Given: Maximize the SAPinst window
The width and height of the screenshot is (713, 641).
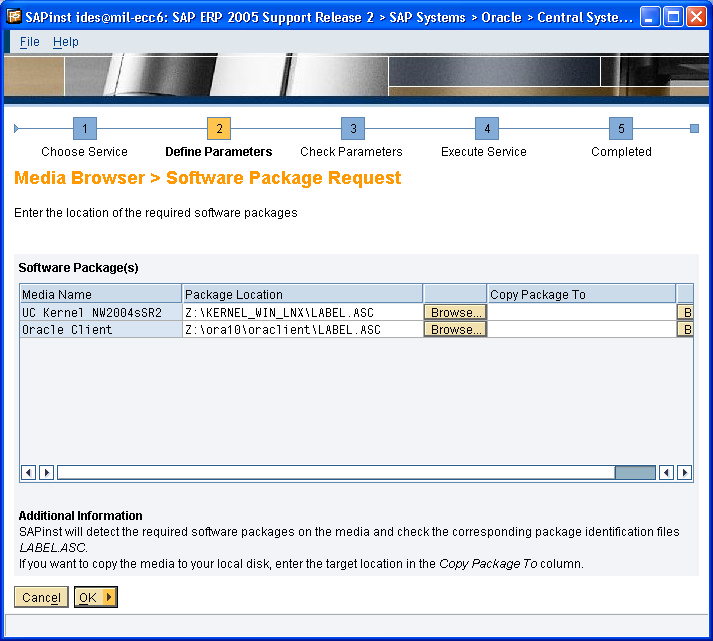Looking at the screenshot, I should pyautogui.click(x=673, y=18).
